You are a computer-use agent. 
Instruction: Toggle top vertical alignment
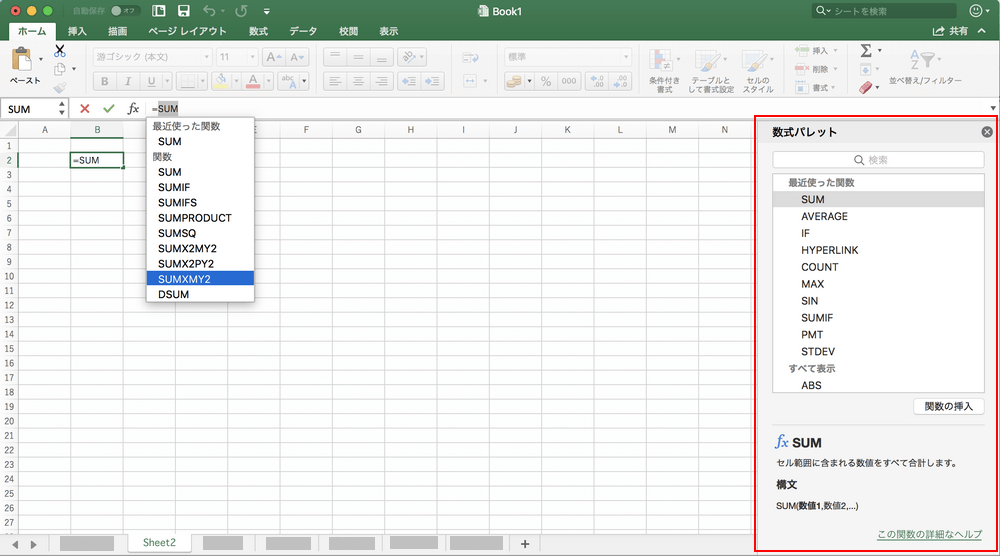click(335, 57)
